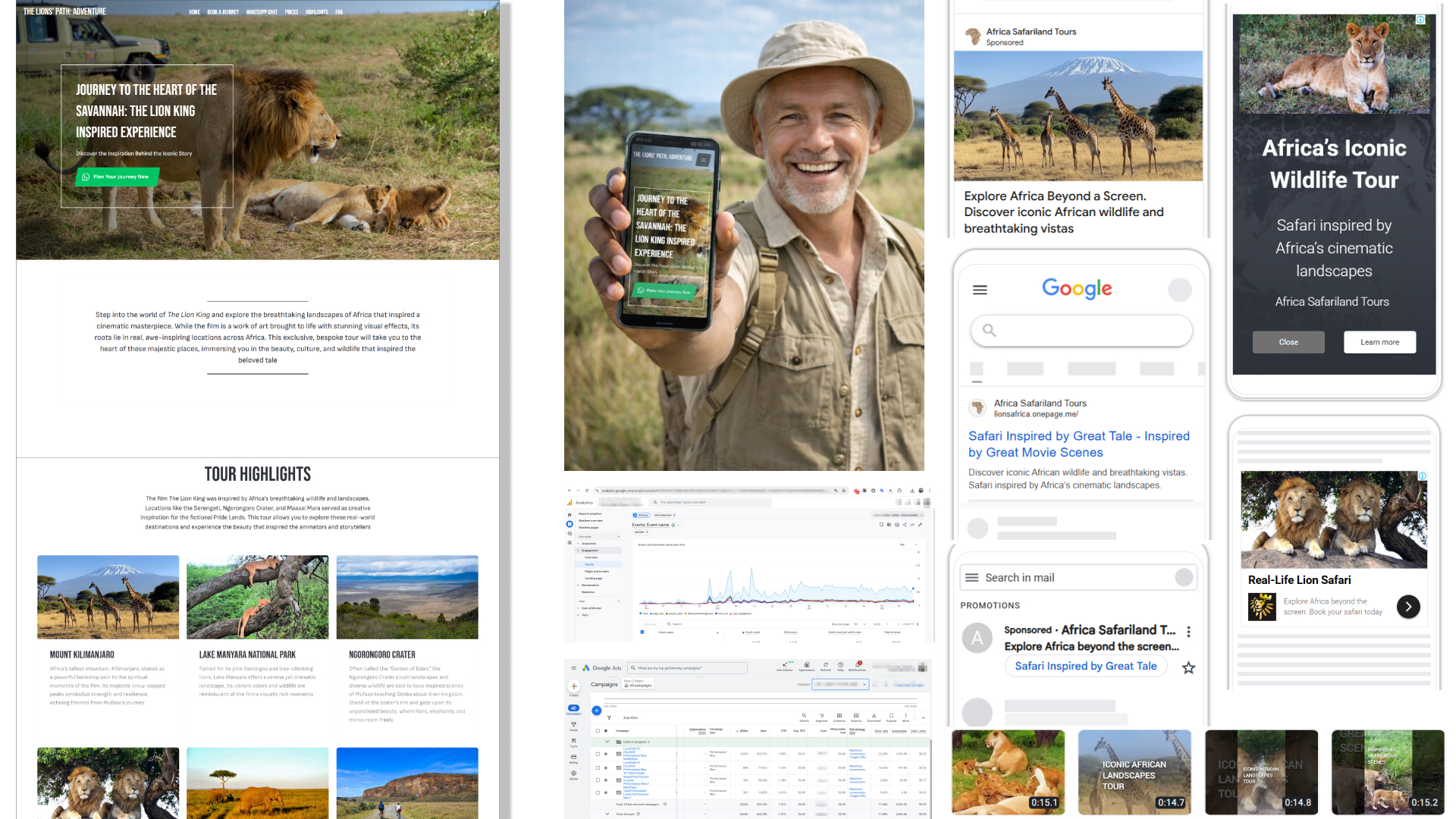Open Admin in the Google Ads sidebar
This screenshot has width=1456, height=819.
tap(573, 775)
